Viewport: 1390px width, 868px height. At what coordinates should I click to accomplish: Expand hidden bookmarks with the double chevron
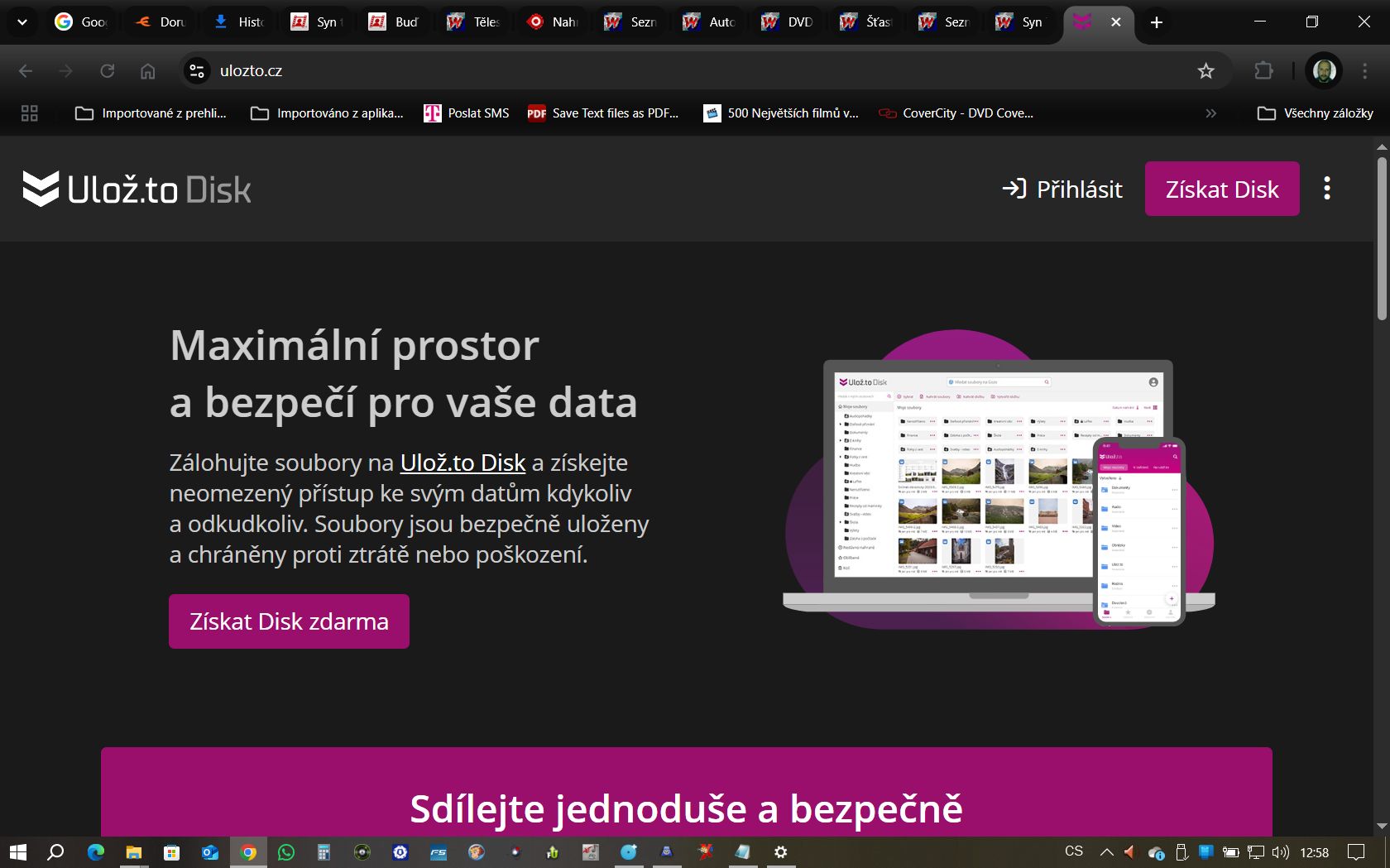pos(1211,113)
